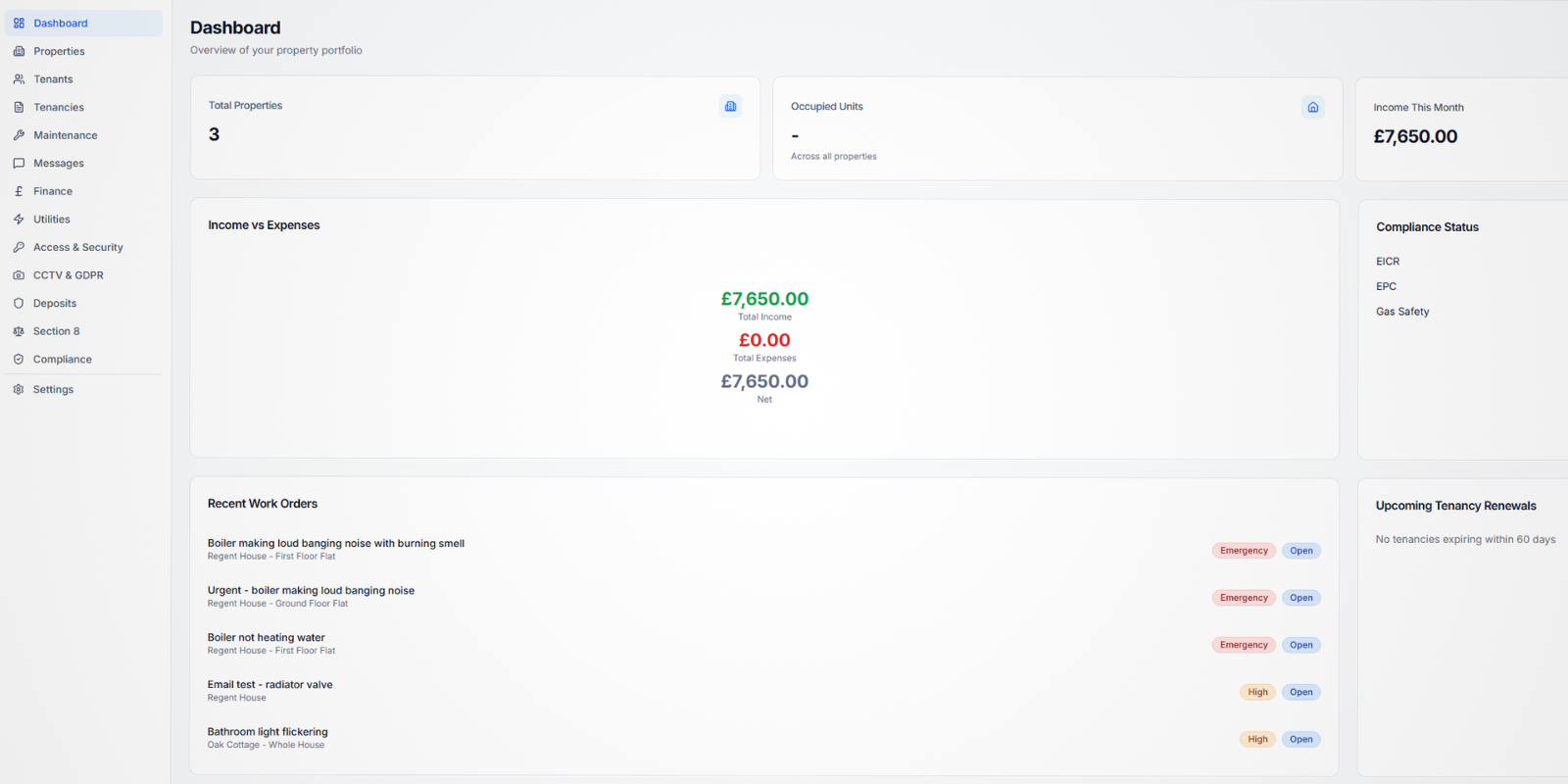Click the Access & Security key icon
The width and height of the screenshot is (1568, 784).
pyautogui.click(x=19, y=247)
